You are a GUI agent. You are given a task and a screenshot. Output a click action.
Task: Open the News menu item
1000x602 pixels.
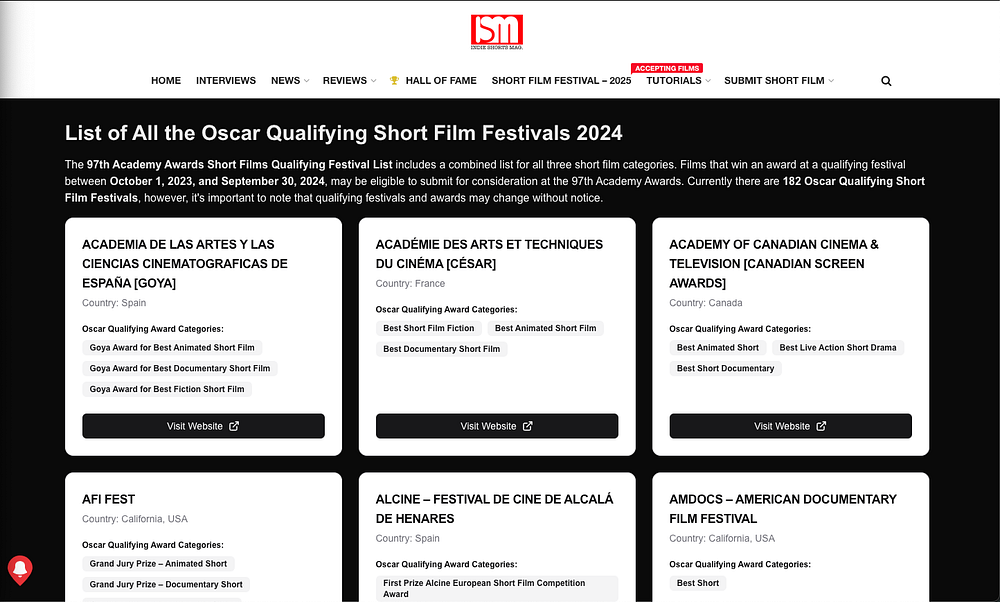pos(285,80)
